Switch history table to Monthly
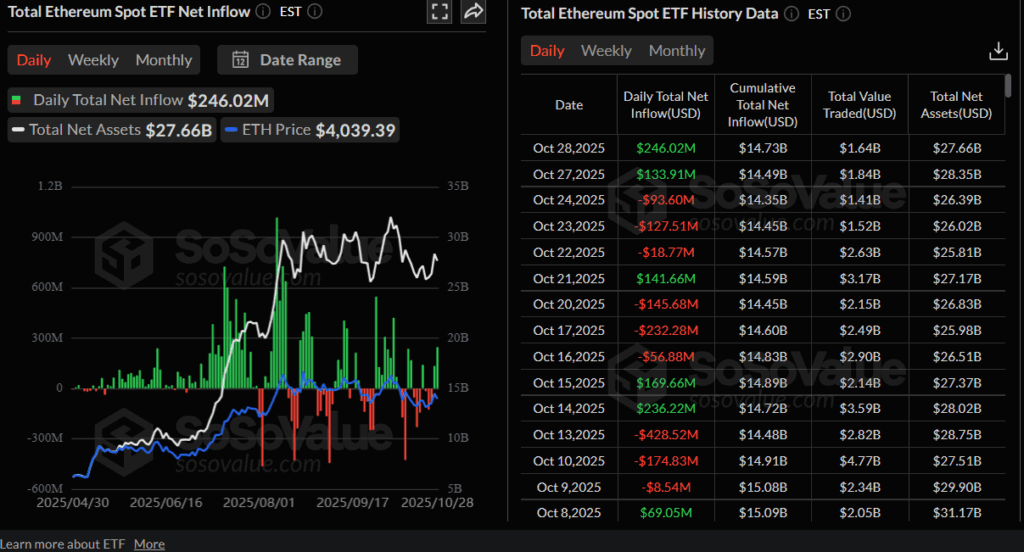 [677, 51]
